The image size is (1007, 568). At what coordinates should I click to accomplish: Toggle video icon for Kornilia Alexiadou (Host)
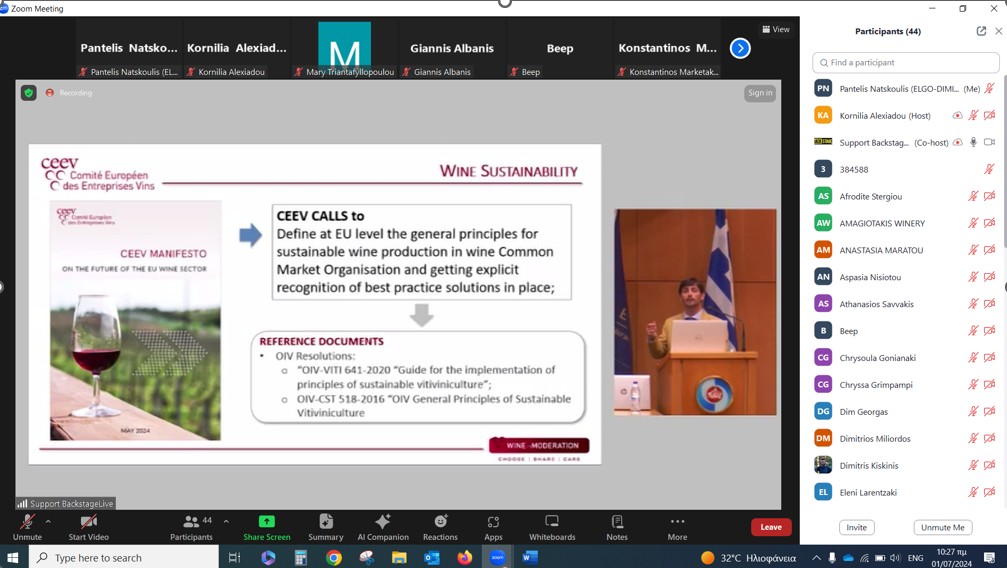990,116
